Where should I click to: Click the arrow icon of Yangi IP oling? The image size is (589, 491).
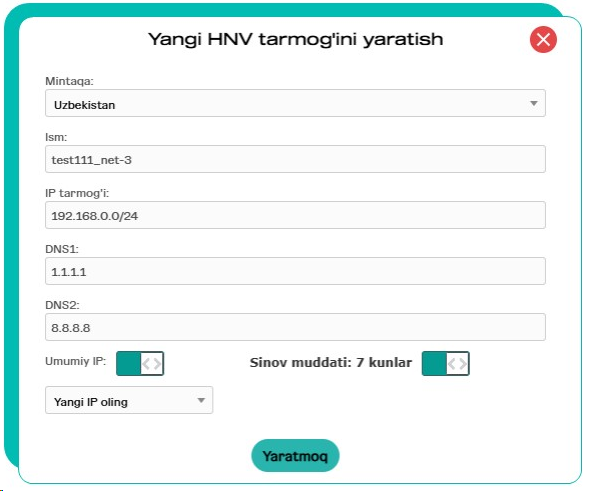pyautogui.click(x=201, y=400)
